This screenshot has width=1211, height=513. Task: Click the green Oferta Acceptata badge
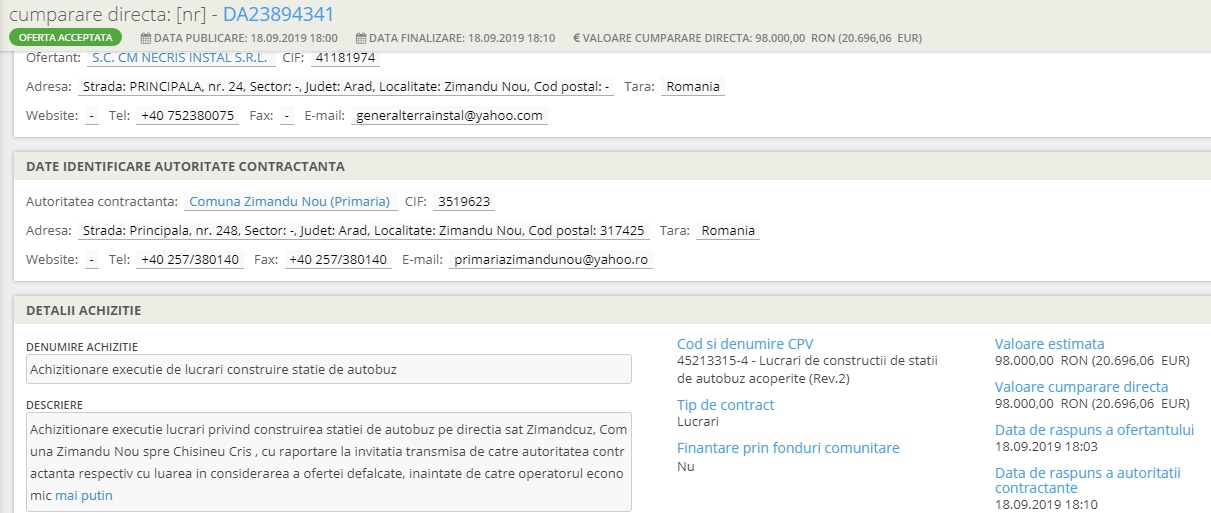[66, 38]
